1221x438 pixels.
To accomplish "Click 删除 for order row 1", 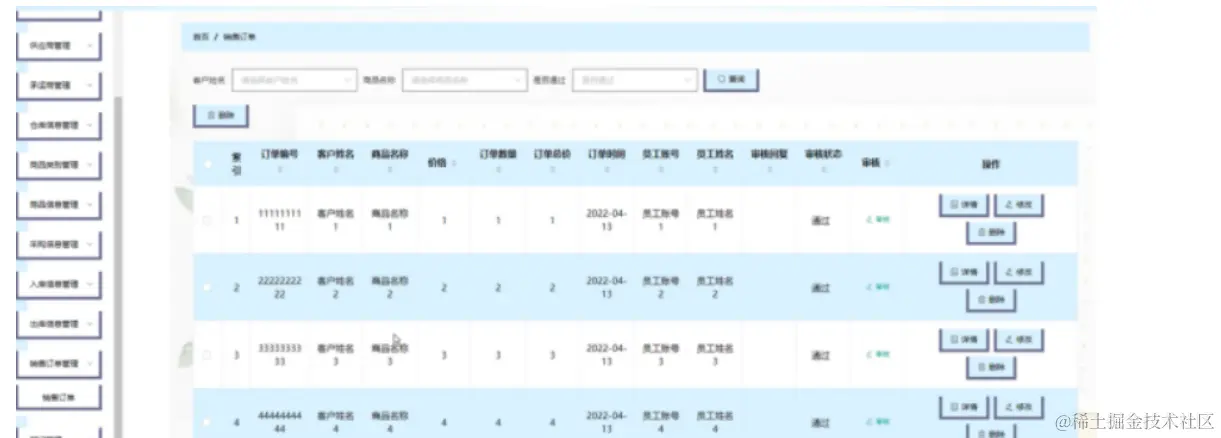I will 991,233.
